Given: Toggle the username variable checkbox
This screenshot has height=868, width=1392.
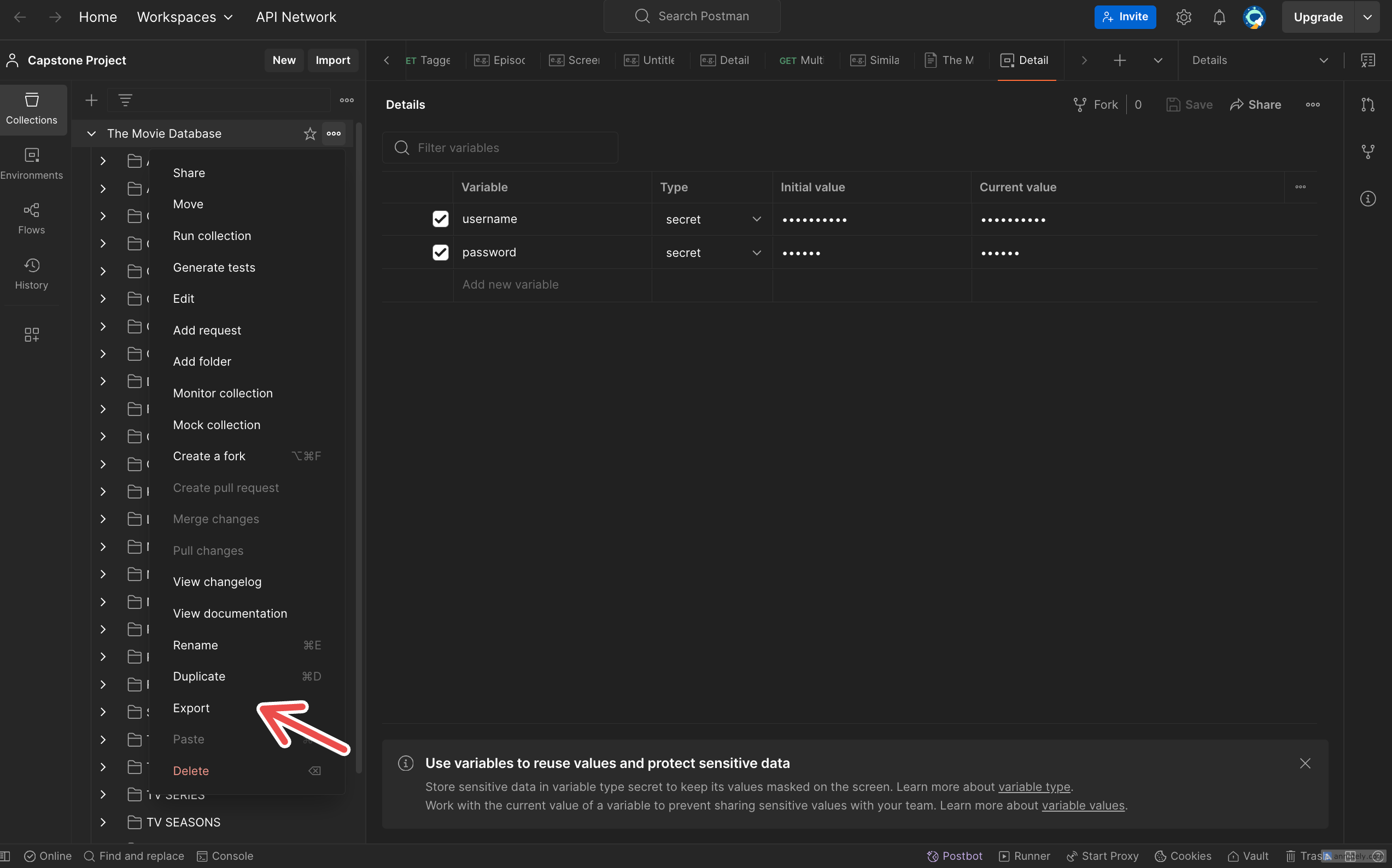Looking at the screenshot, I should (x=441, y=219).
